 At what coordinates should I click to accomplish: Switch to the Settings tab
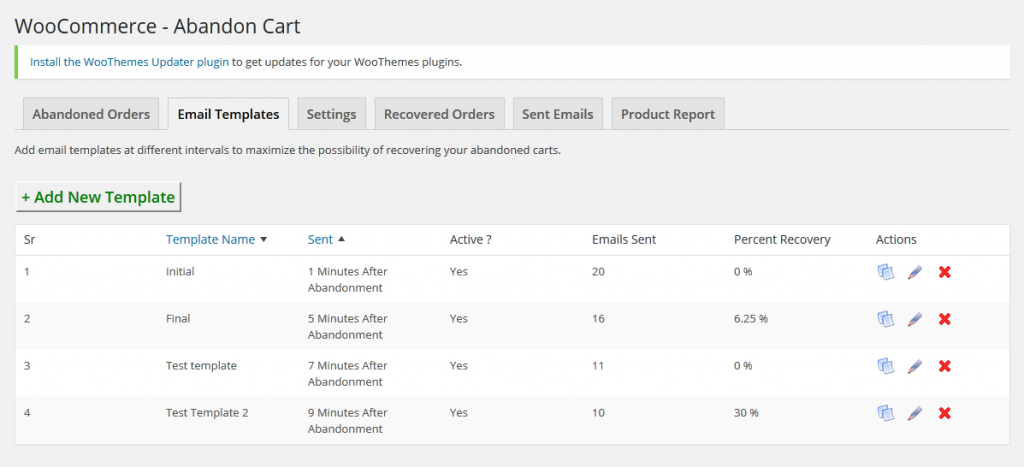[x=332, y=114]
